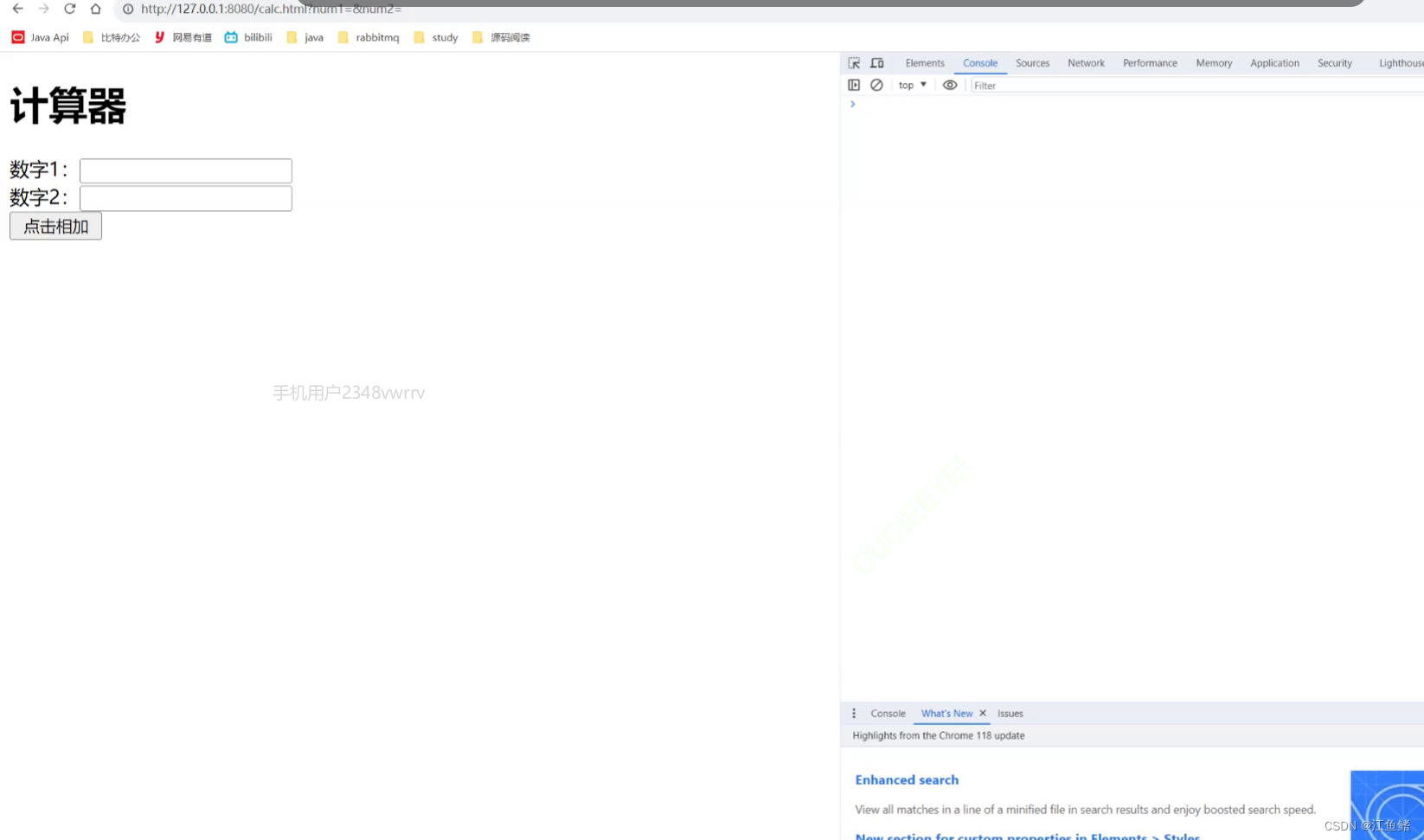Switch to the Network panel
Image resolution: width=1424 pixels, height=840 pixels.
[1086, 62]
